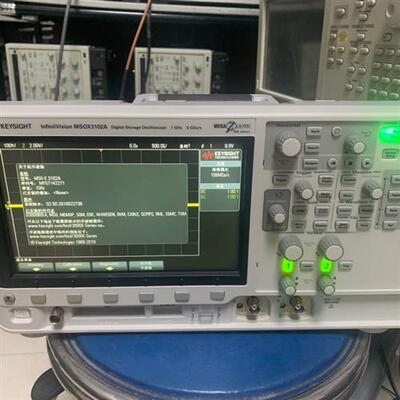Push the sixth physical softkey under the screen
400x400 pixels.
pos(217,295)
